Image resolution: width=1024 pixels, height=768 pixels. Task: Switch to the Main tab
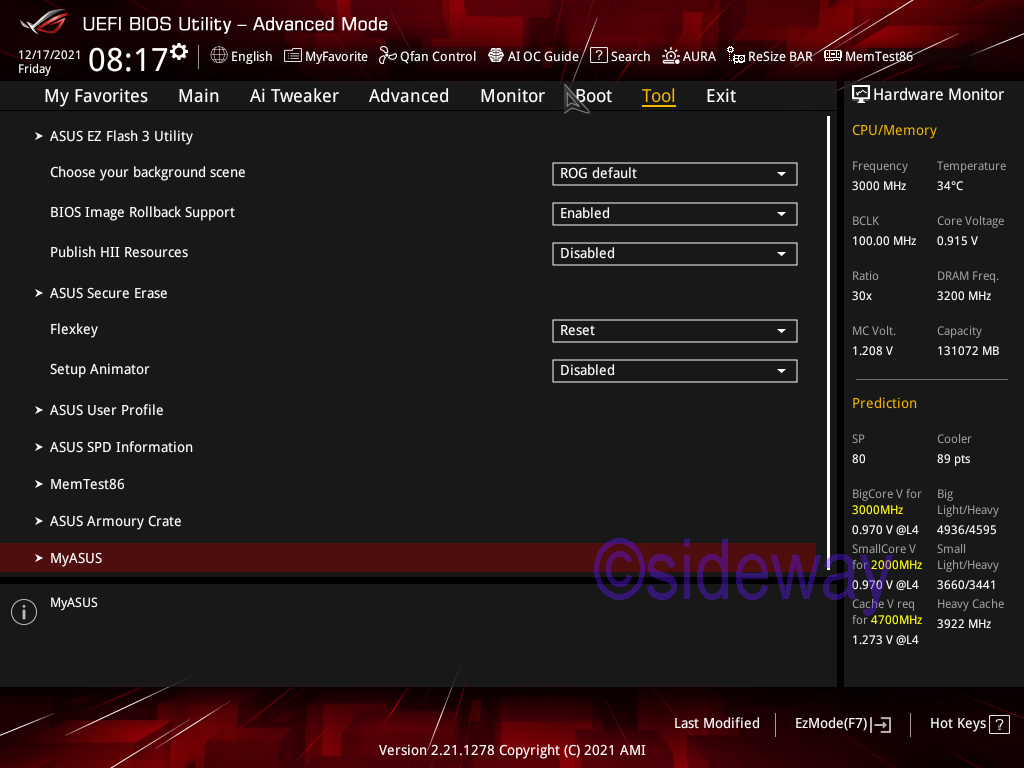[x=199, y=96]
